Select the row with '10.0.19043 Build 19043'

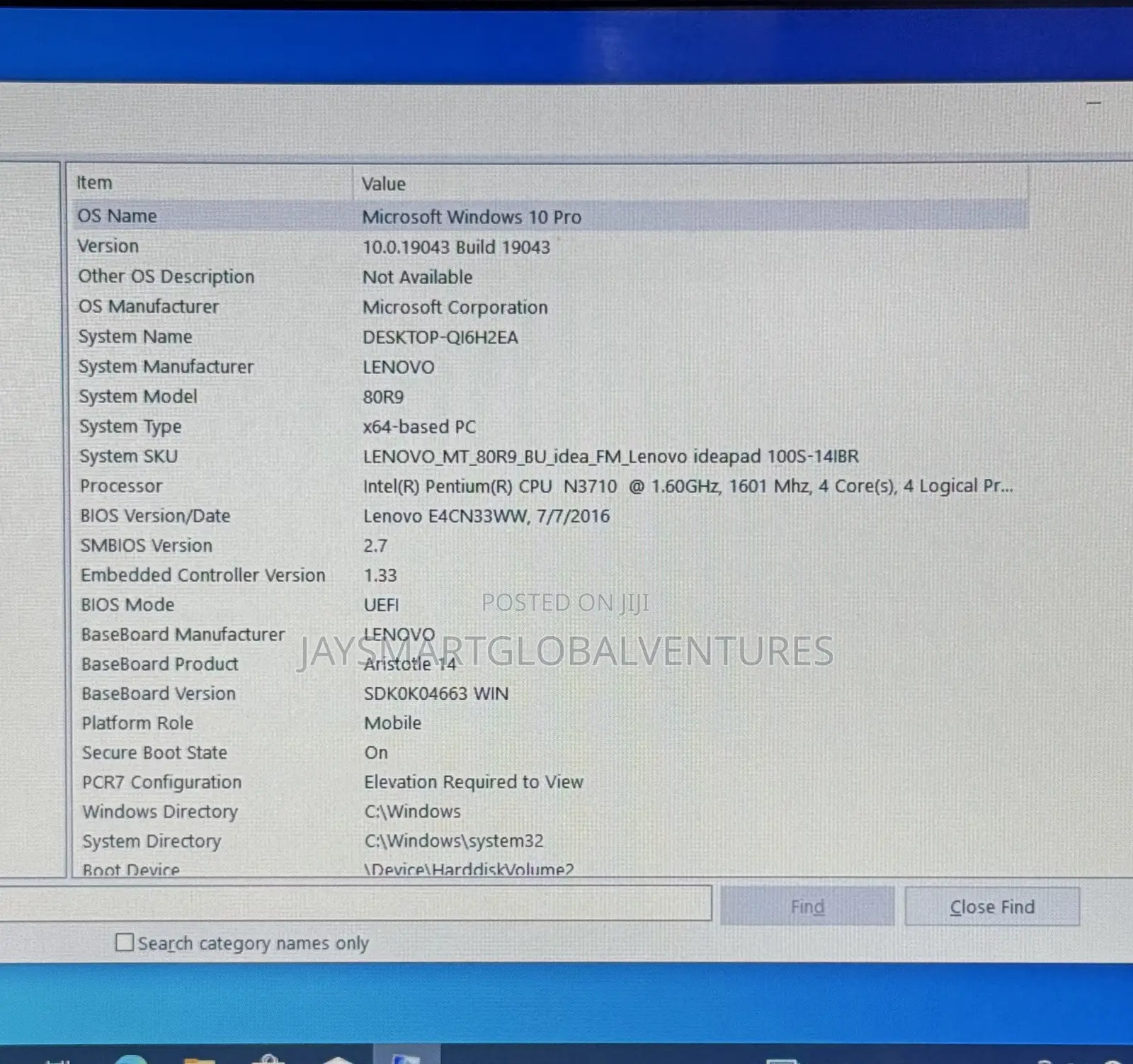click(550, 246)
